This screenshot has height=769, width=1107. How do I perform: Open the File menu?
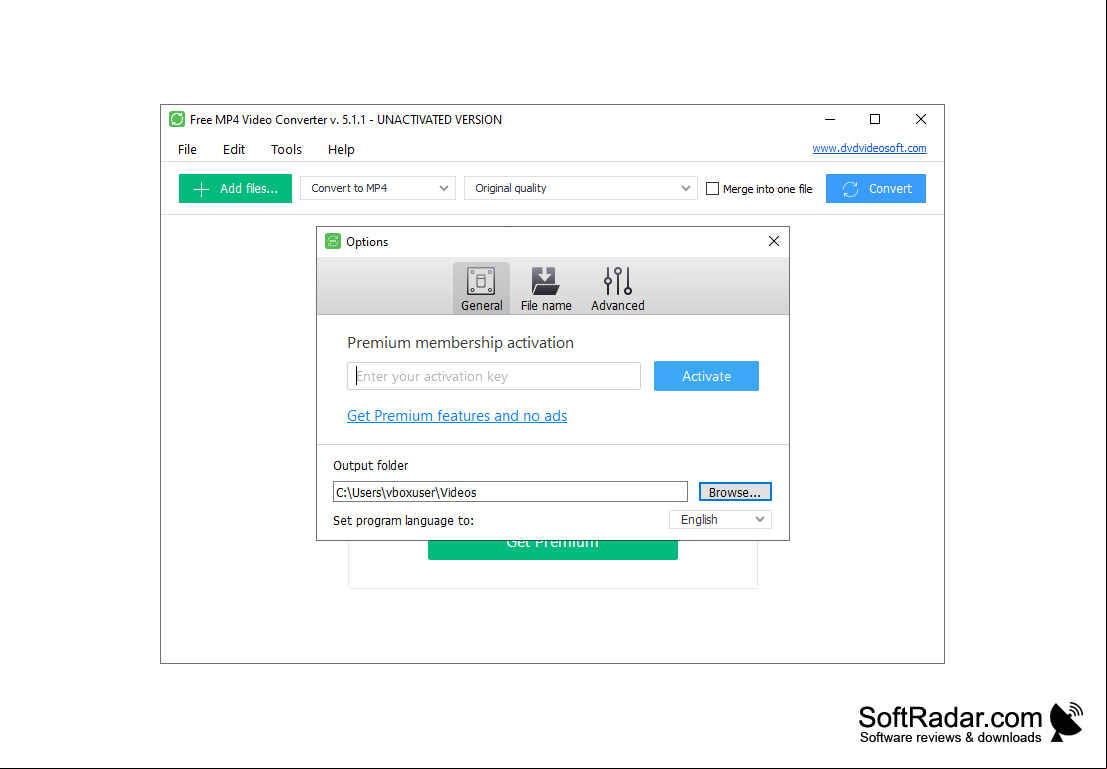click(187, 150)
